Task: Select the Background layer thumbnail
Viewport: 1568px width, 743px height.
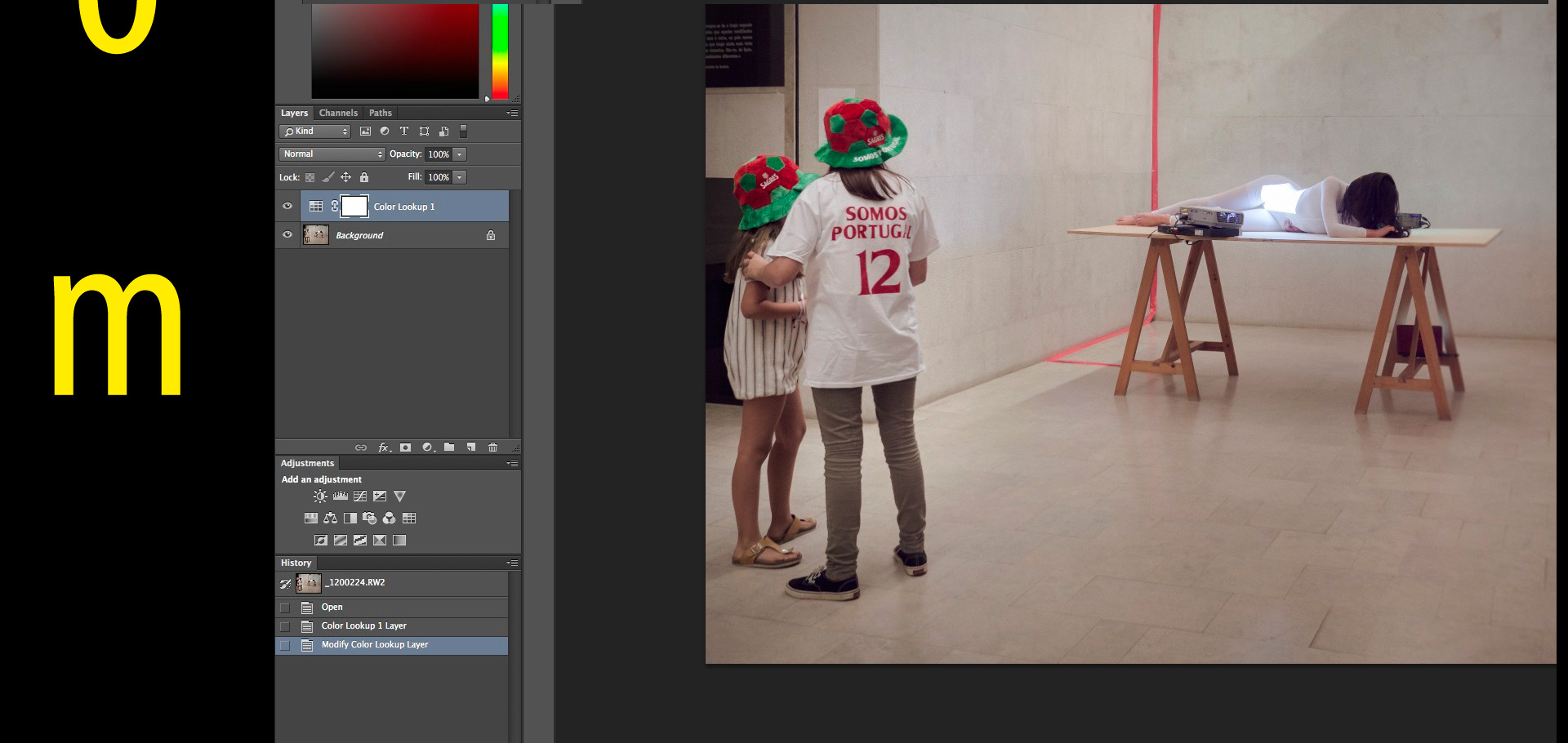Action: 316,235
